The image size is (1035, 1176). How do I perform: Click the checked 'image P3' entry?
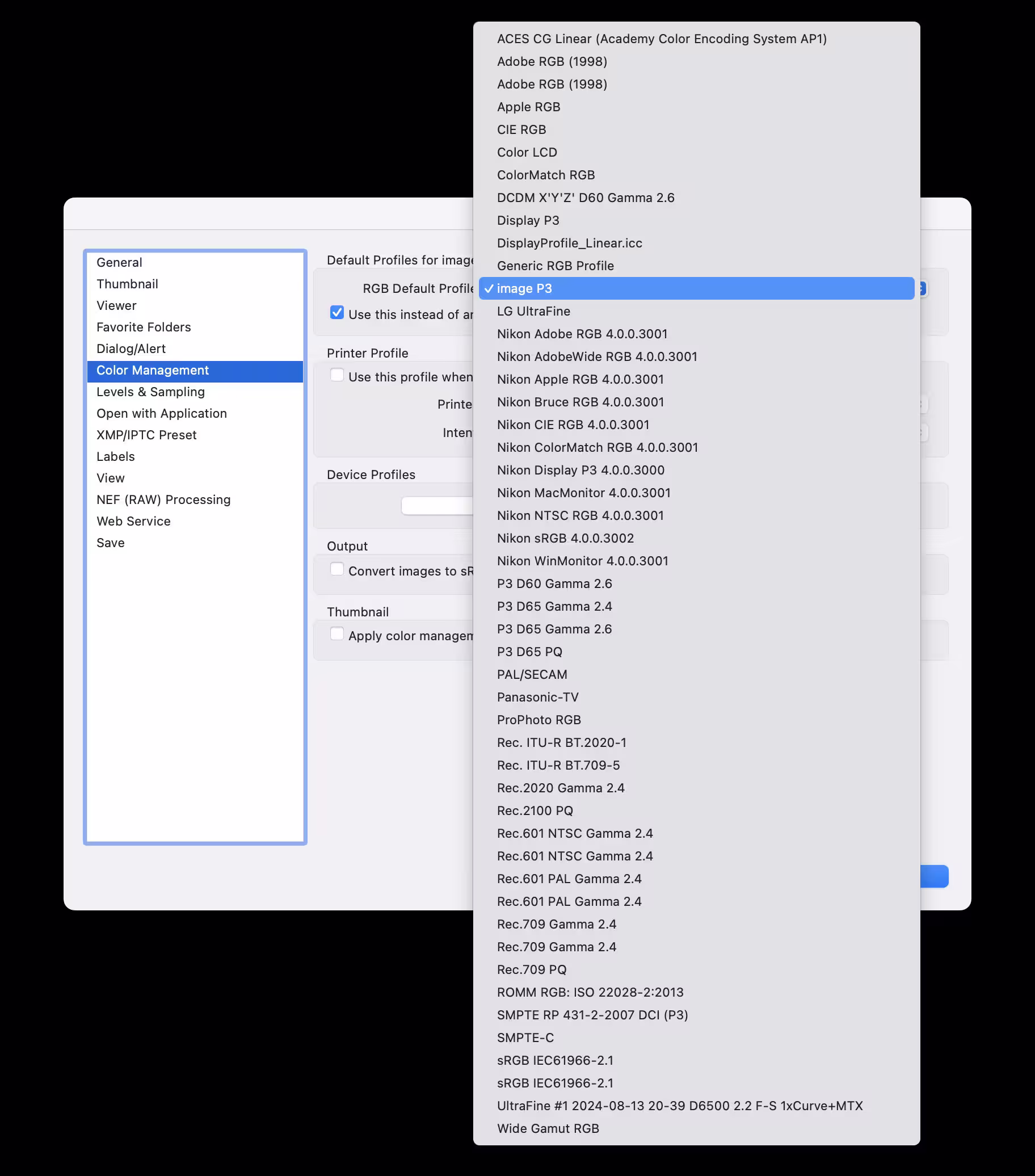tap(696, 289)
